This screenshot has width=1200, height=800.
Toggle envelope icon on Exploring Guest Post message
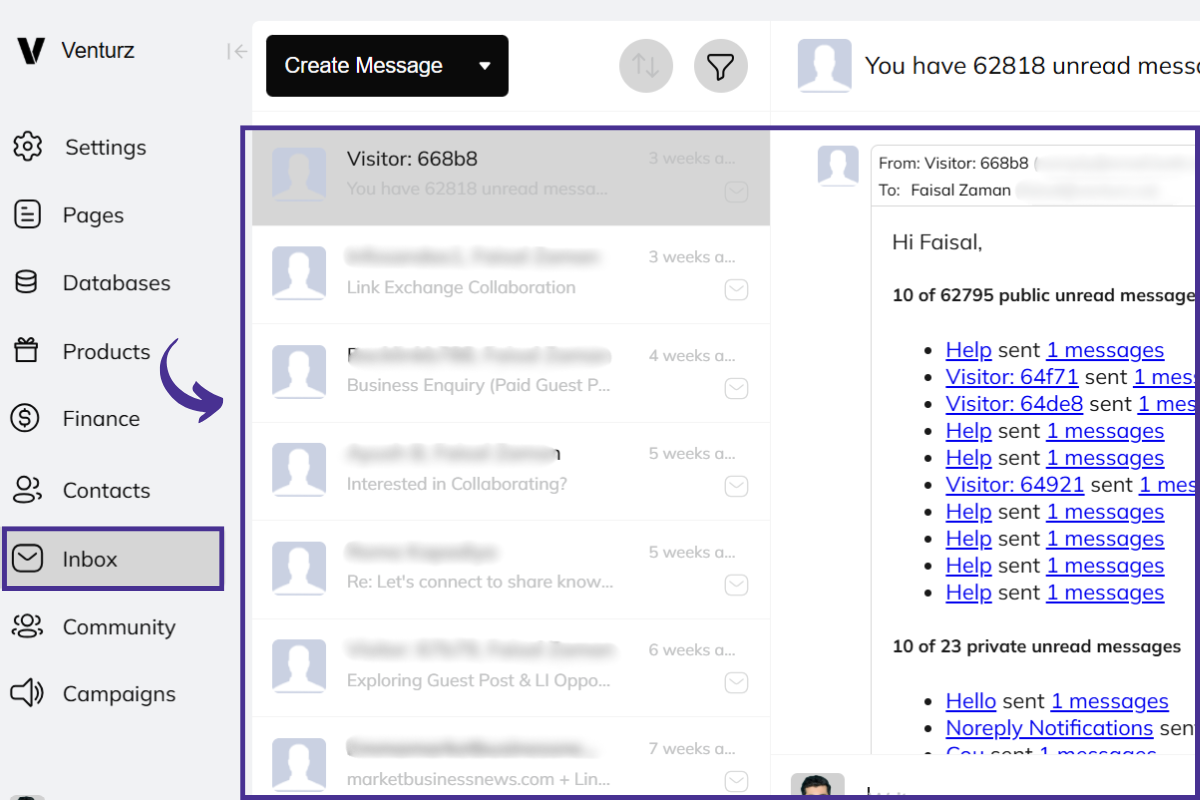tap(736, 683)
